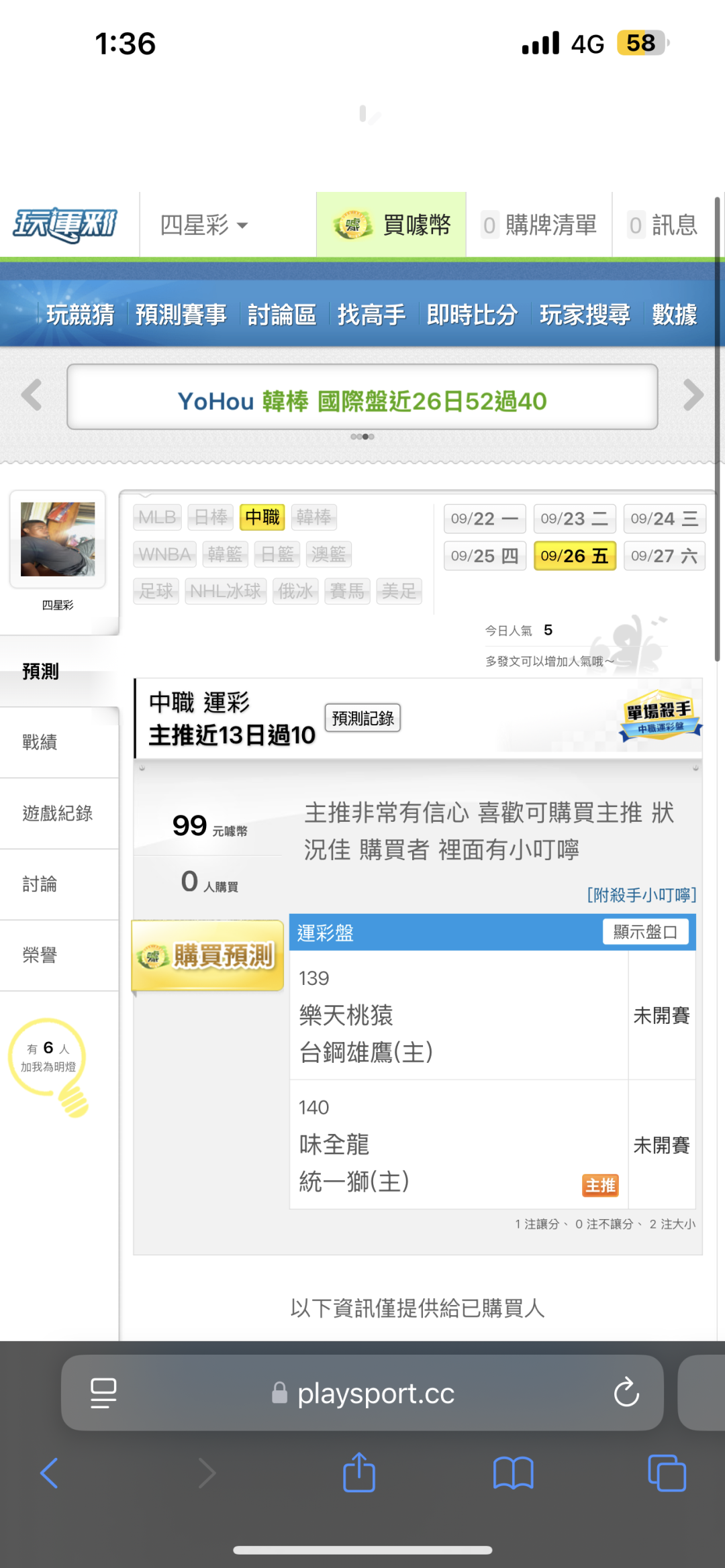This screenshot has width=725, height=1568.
Task: Select 日籃 league tag
Action: click(277, 554)
